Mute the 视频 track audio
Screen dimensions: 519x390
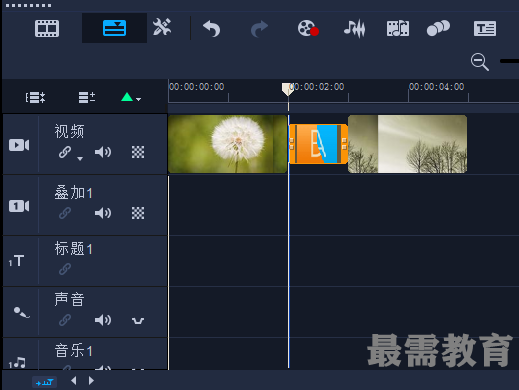[x=103, y=152]
